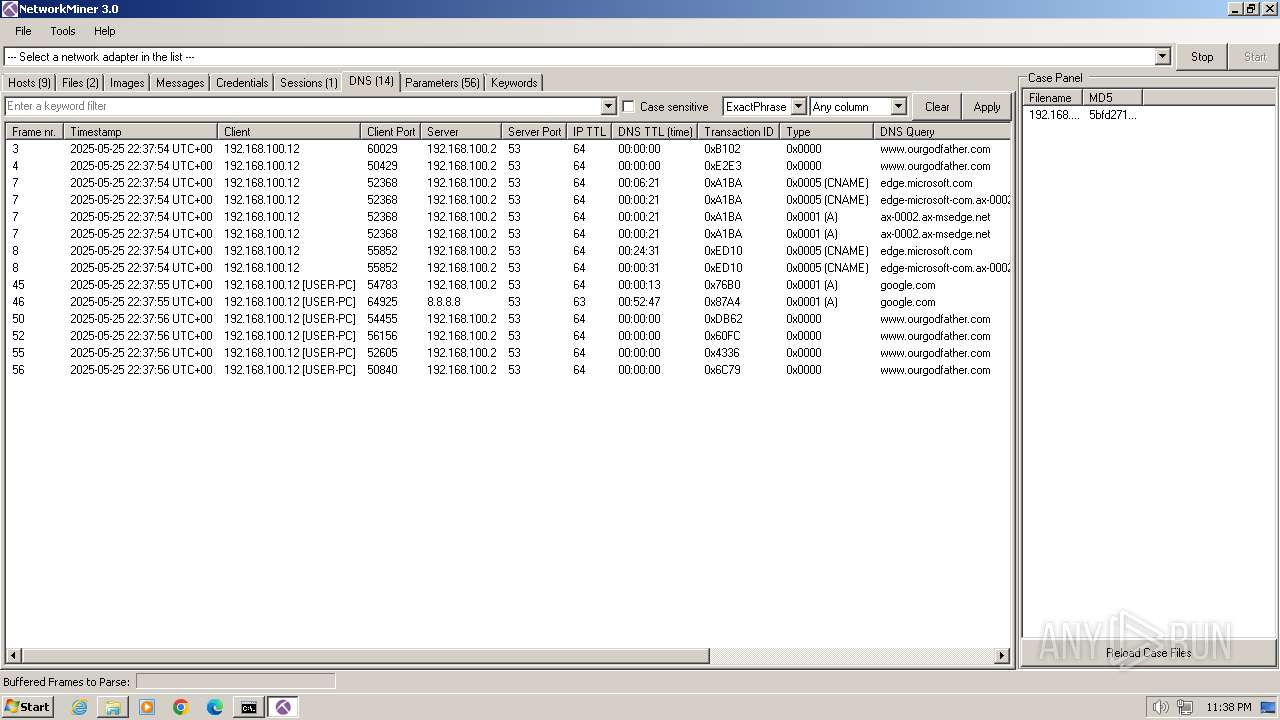Viewport: 1280px width, 720px height.
Task: Switch to the Messages tab
Action: (x=180, y=83)
